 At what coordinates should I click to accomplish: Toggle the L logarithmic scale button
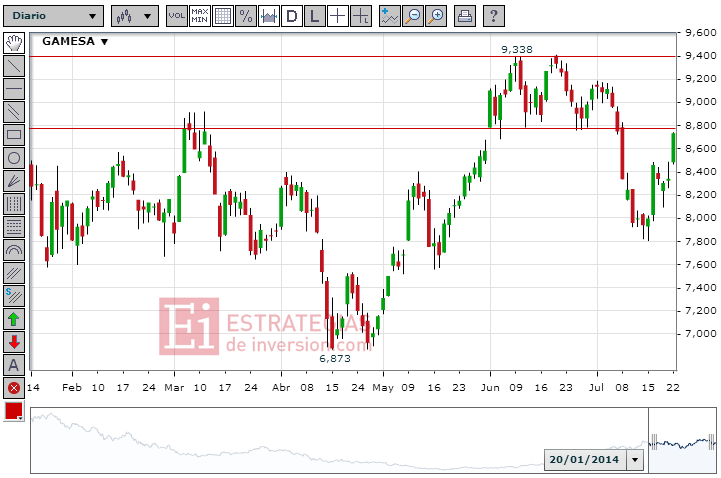(315, 16)
